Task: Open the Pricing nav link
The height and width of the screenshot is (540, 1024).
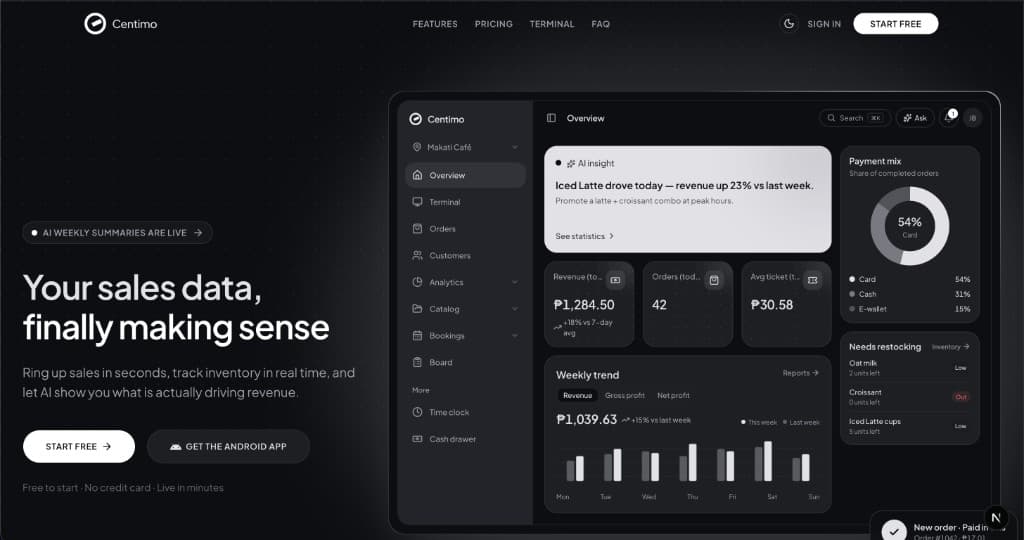Action: [x=494, y=24]
